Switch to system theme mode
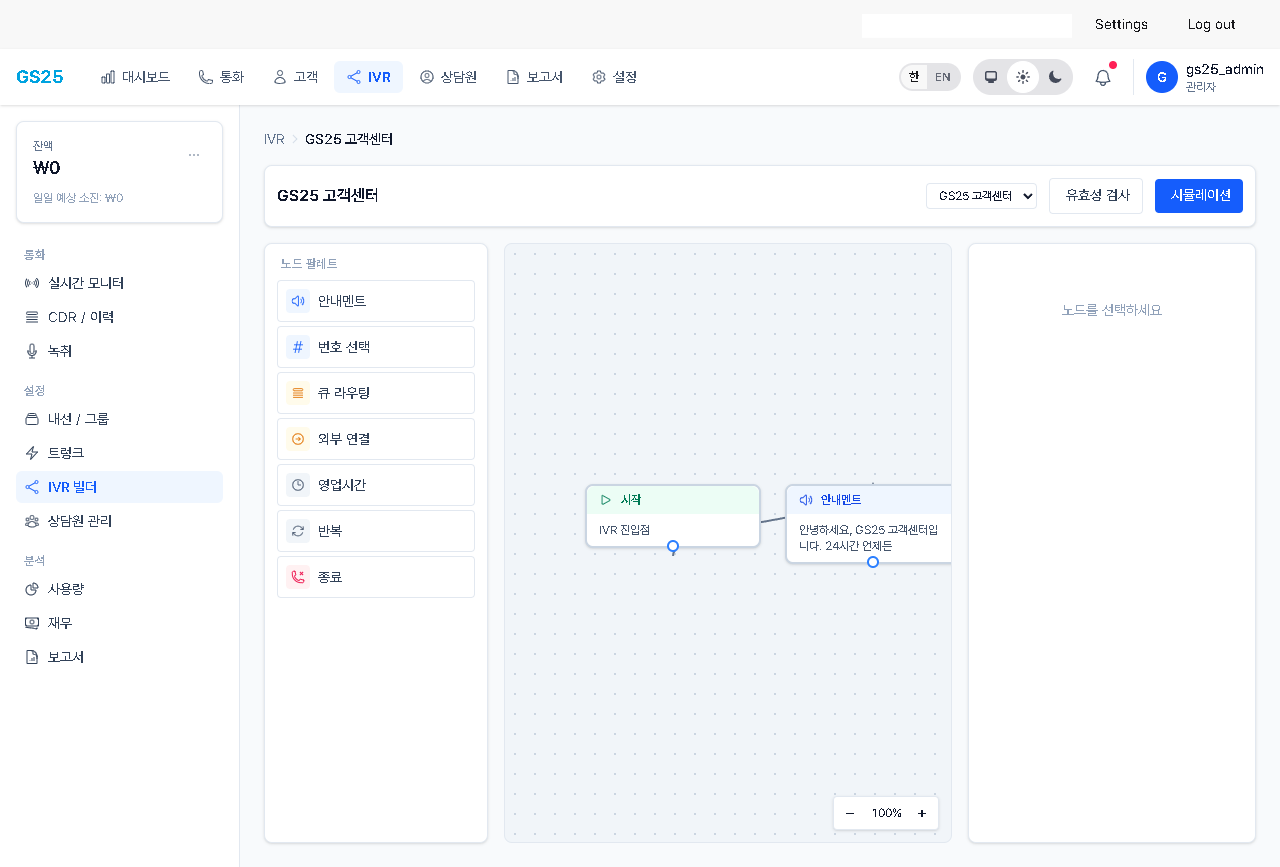The image size is (1280, 867). coord(991,77)
